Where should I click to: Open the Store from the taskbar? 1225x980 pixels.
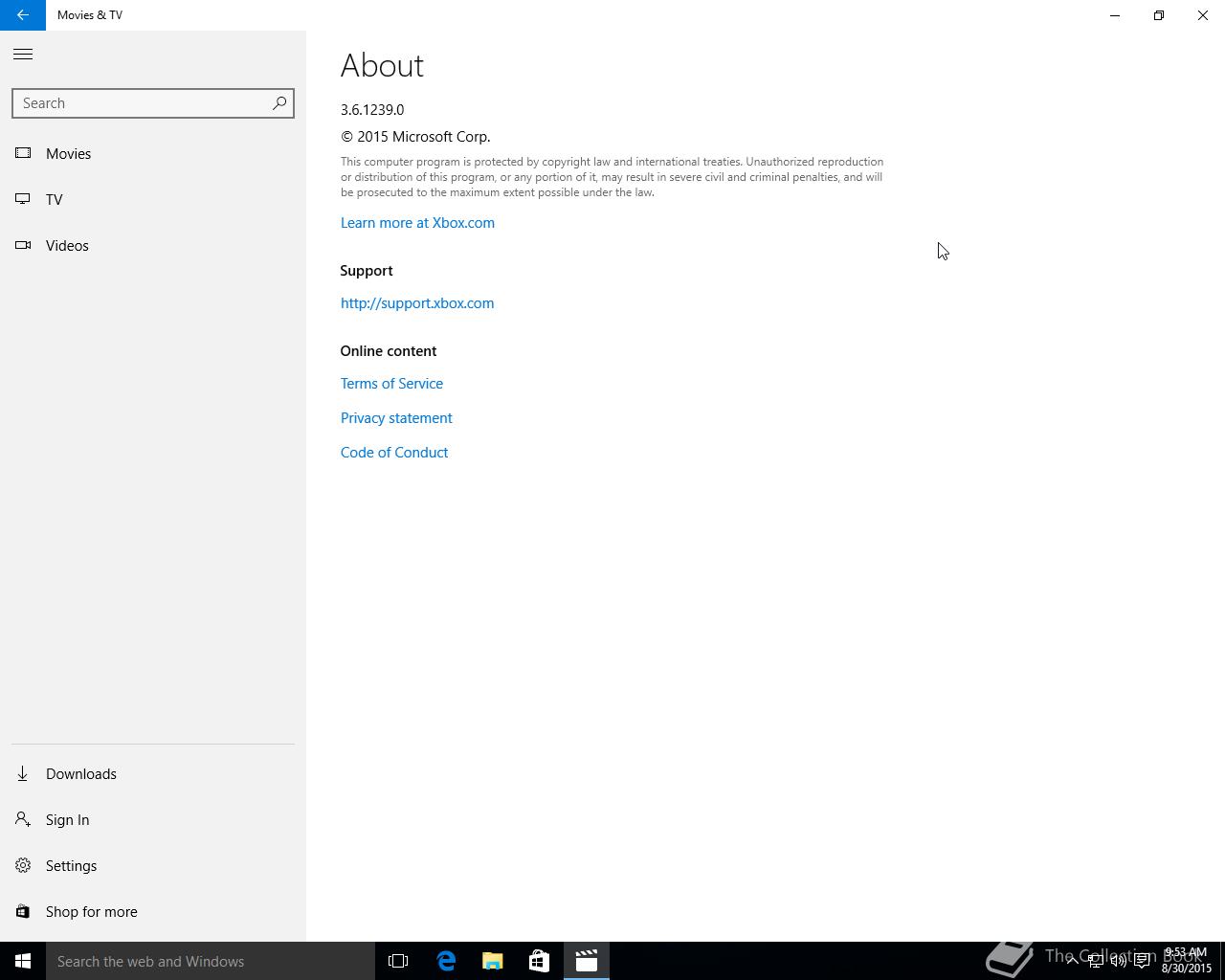click(x=539, y=961)
